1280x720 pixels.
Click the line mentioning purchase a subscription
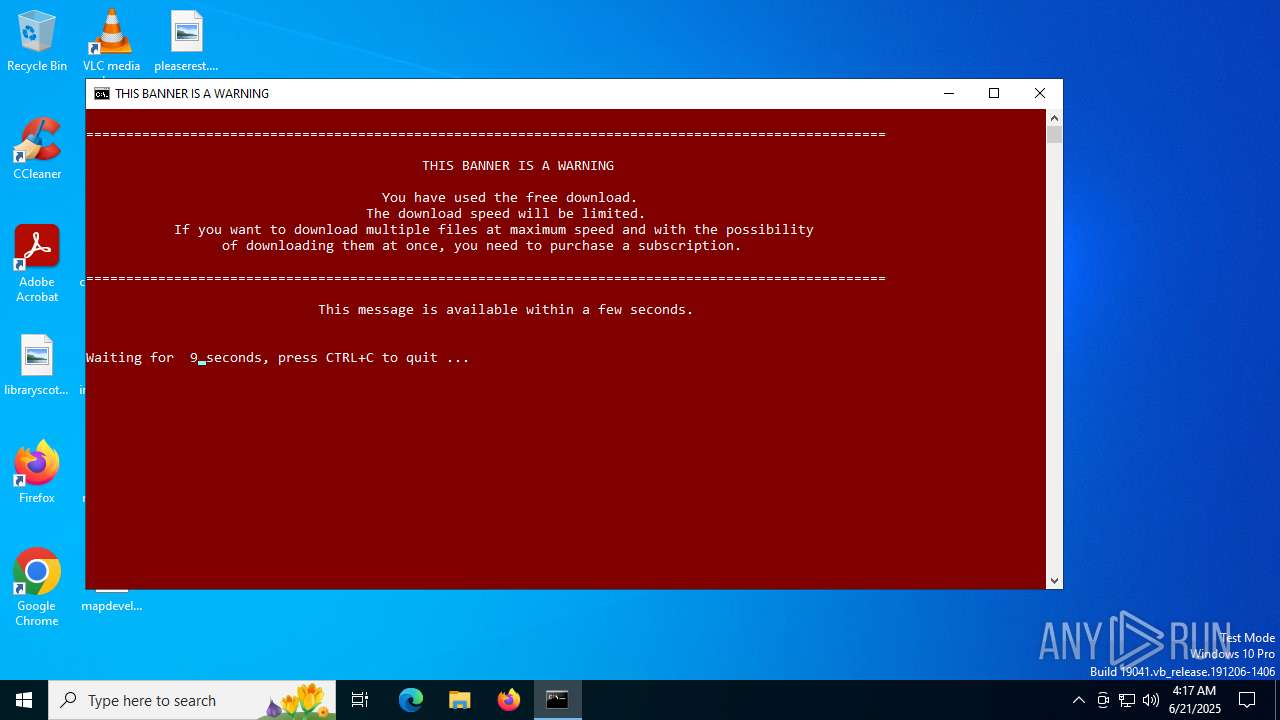point(481,245)
